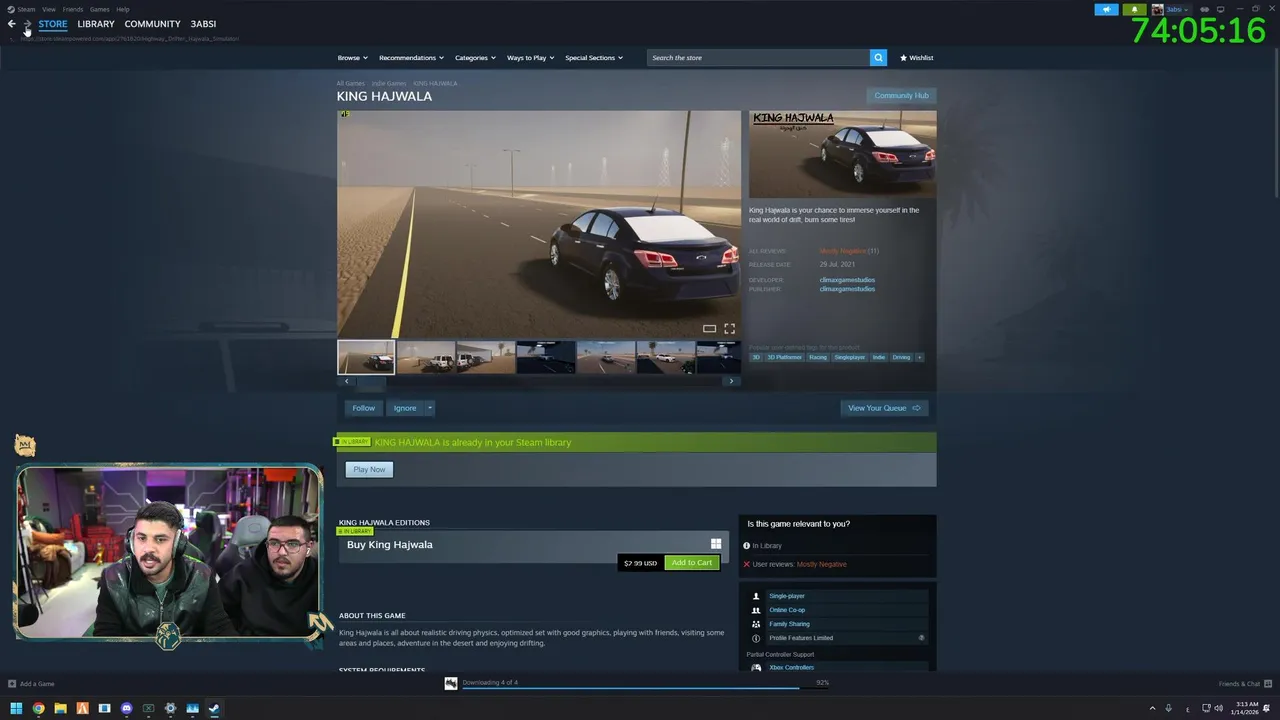Open the View menu
1280x720 pixels.
[x=48, y=9]
